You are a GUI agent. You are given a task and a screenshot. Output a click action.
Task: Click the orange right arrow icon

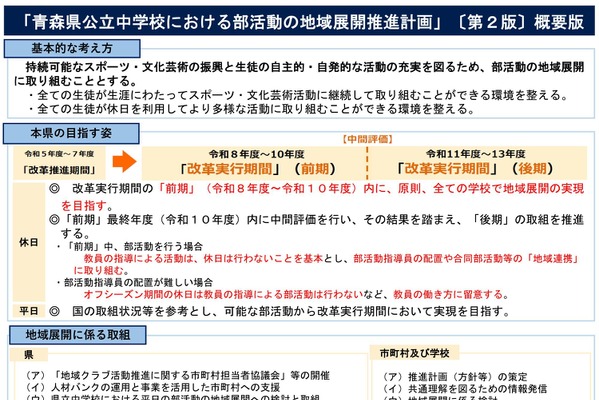click(x=124, y=162)
